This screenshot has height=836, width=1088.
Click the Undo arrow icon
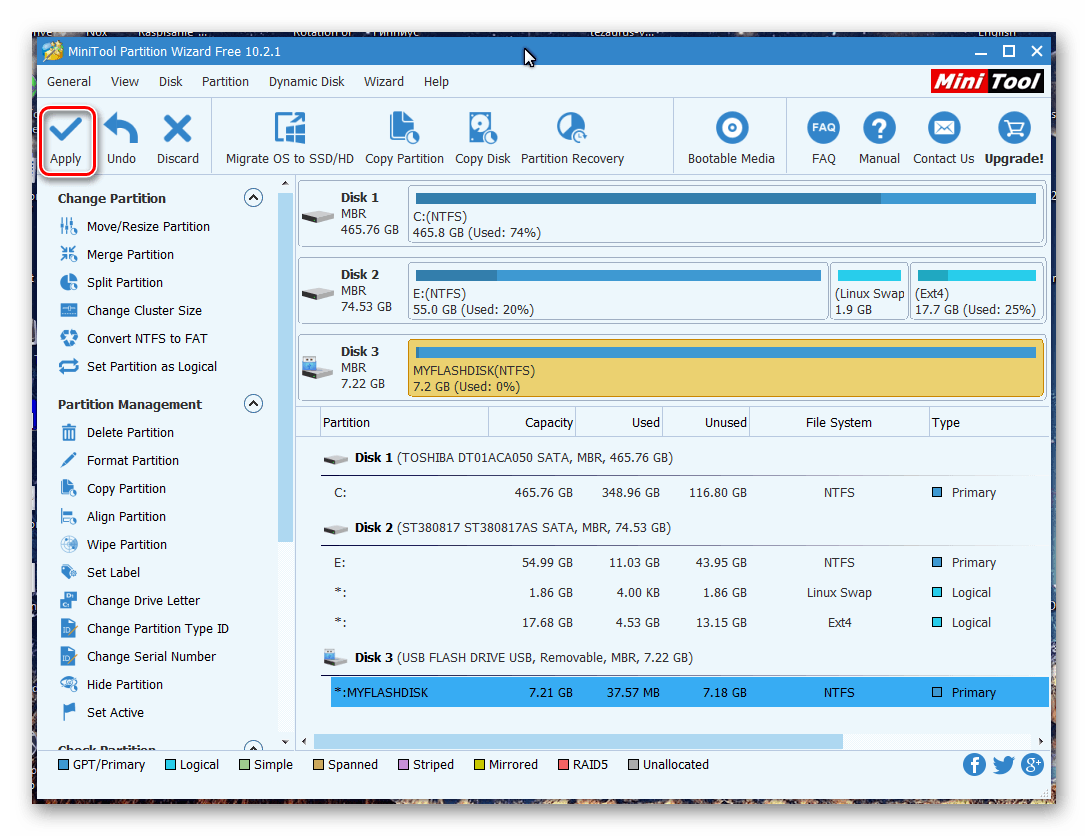pos(121,129)
